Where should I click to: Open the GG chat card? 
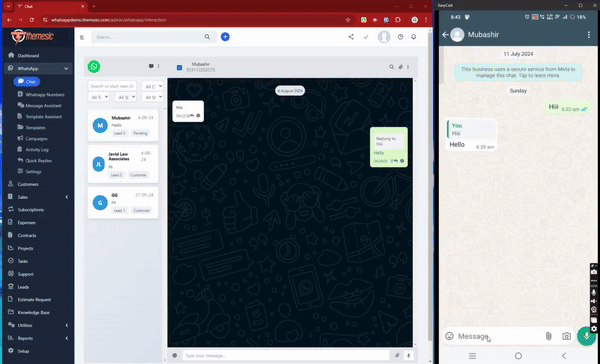[x=123, y=203]
